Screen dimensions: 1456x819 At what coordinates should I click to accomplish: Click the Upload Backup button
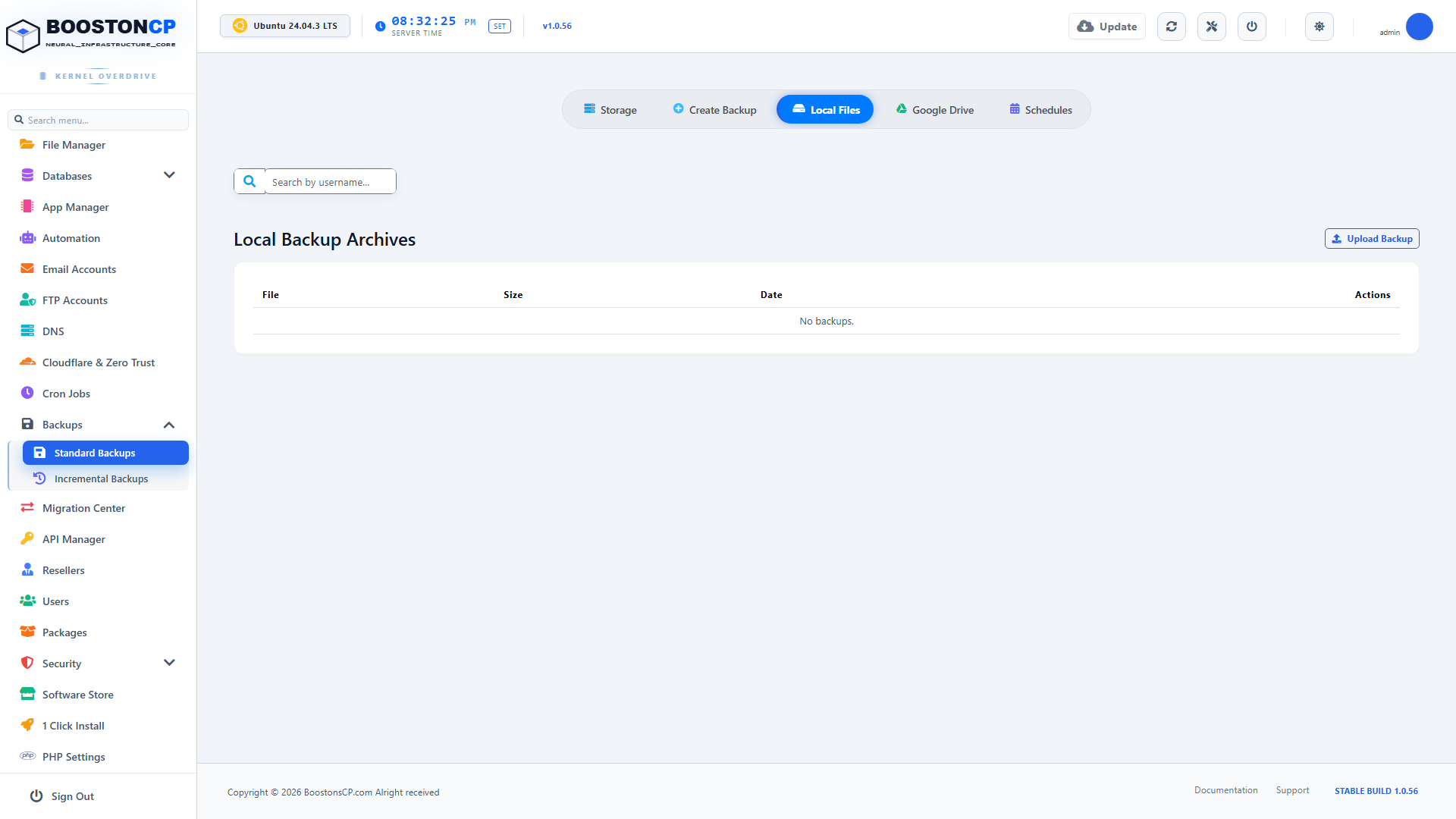pyautogui.click(x=1372, y=239)
